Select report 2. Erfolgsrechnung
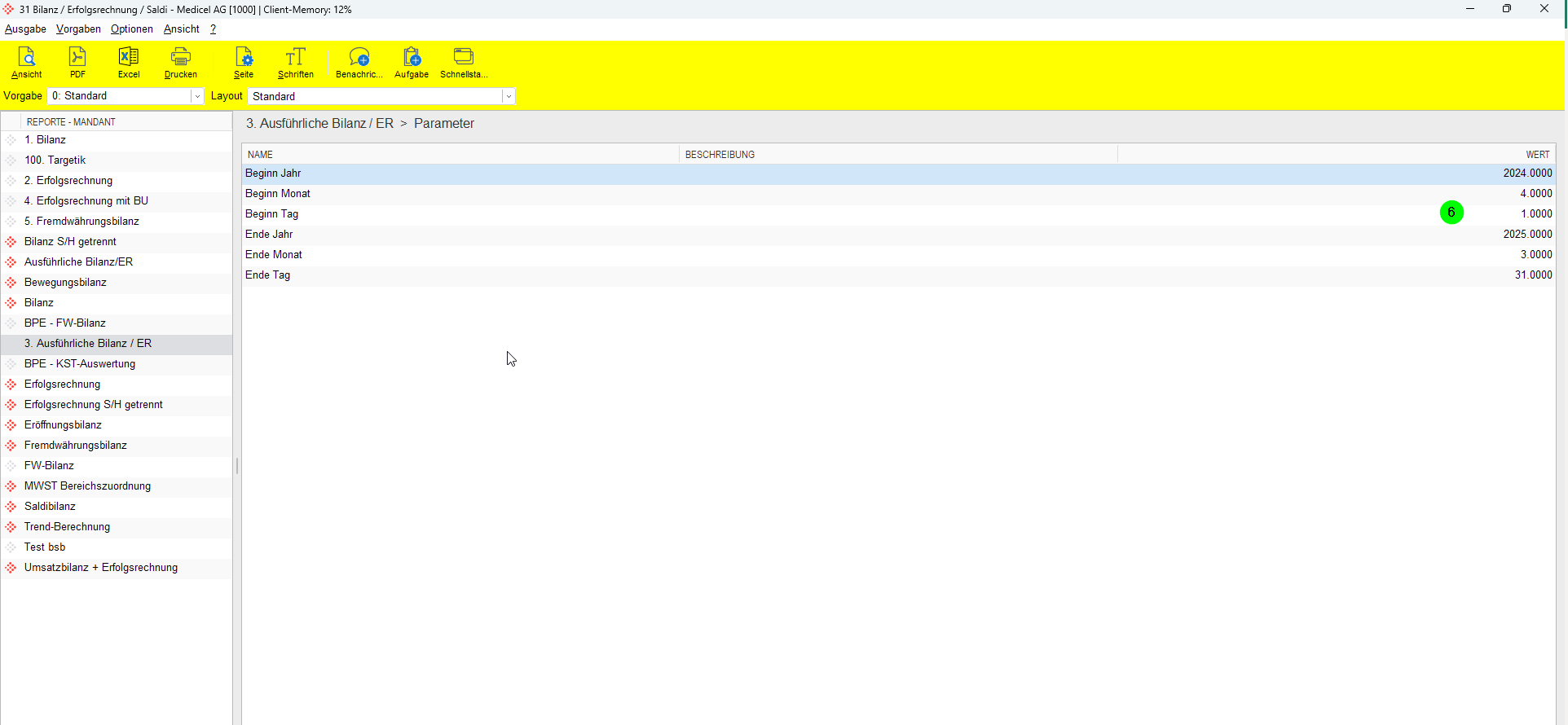The height and width of the screenshot is (725, 1568). 117,181
